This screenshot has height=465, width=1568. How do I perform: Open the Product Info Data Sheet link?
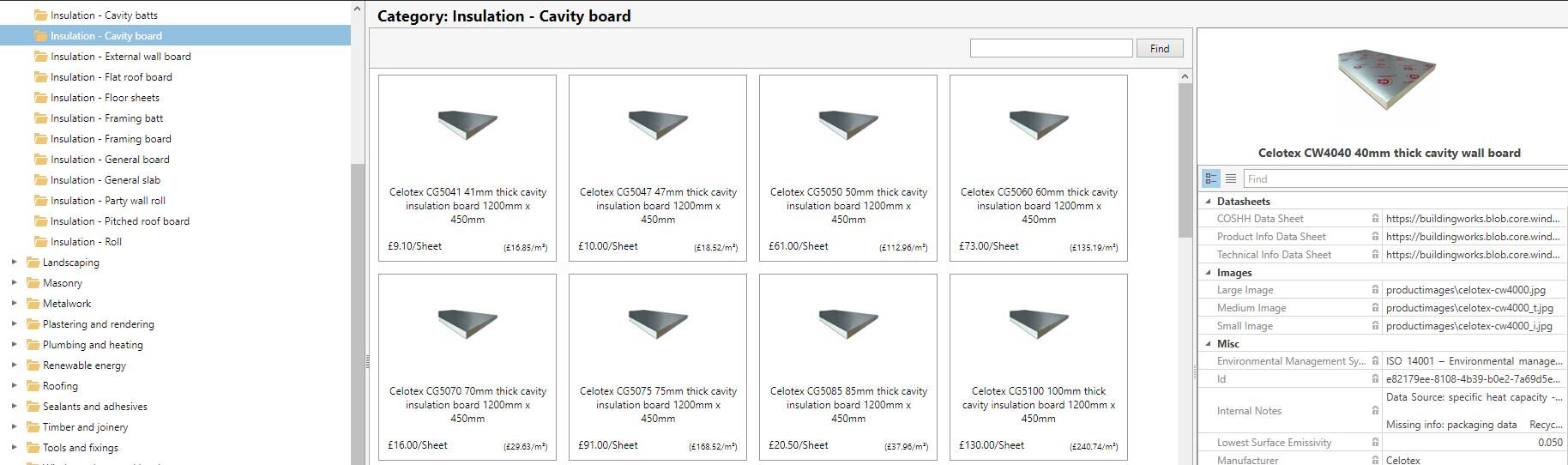[x=1474, y=237]
